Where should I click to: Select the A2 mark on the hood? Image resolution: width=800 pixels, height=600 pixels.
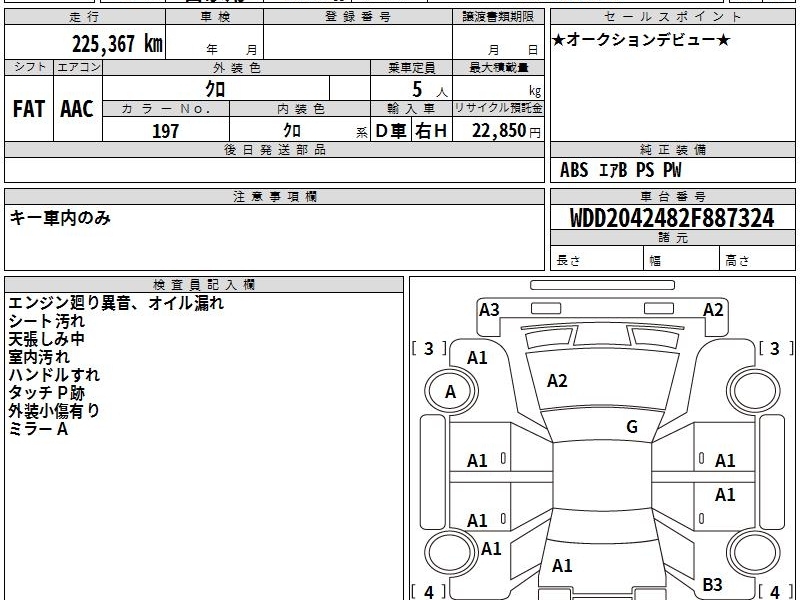click(x=557, y=381)
